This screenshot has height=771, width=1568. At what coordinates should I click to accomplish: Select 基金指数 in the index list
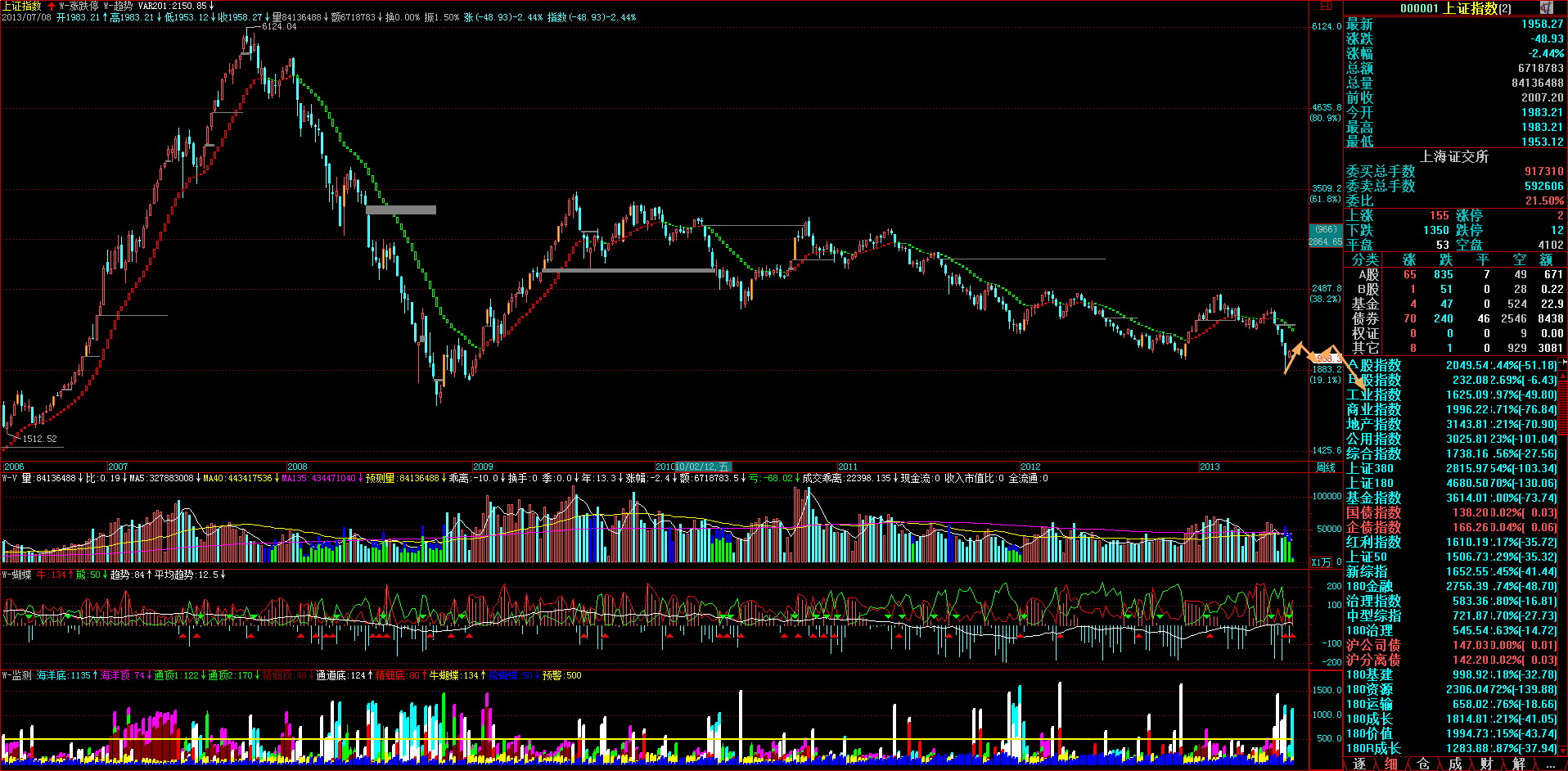pyautogui.click(x=1373, y=498)
